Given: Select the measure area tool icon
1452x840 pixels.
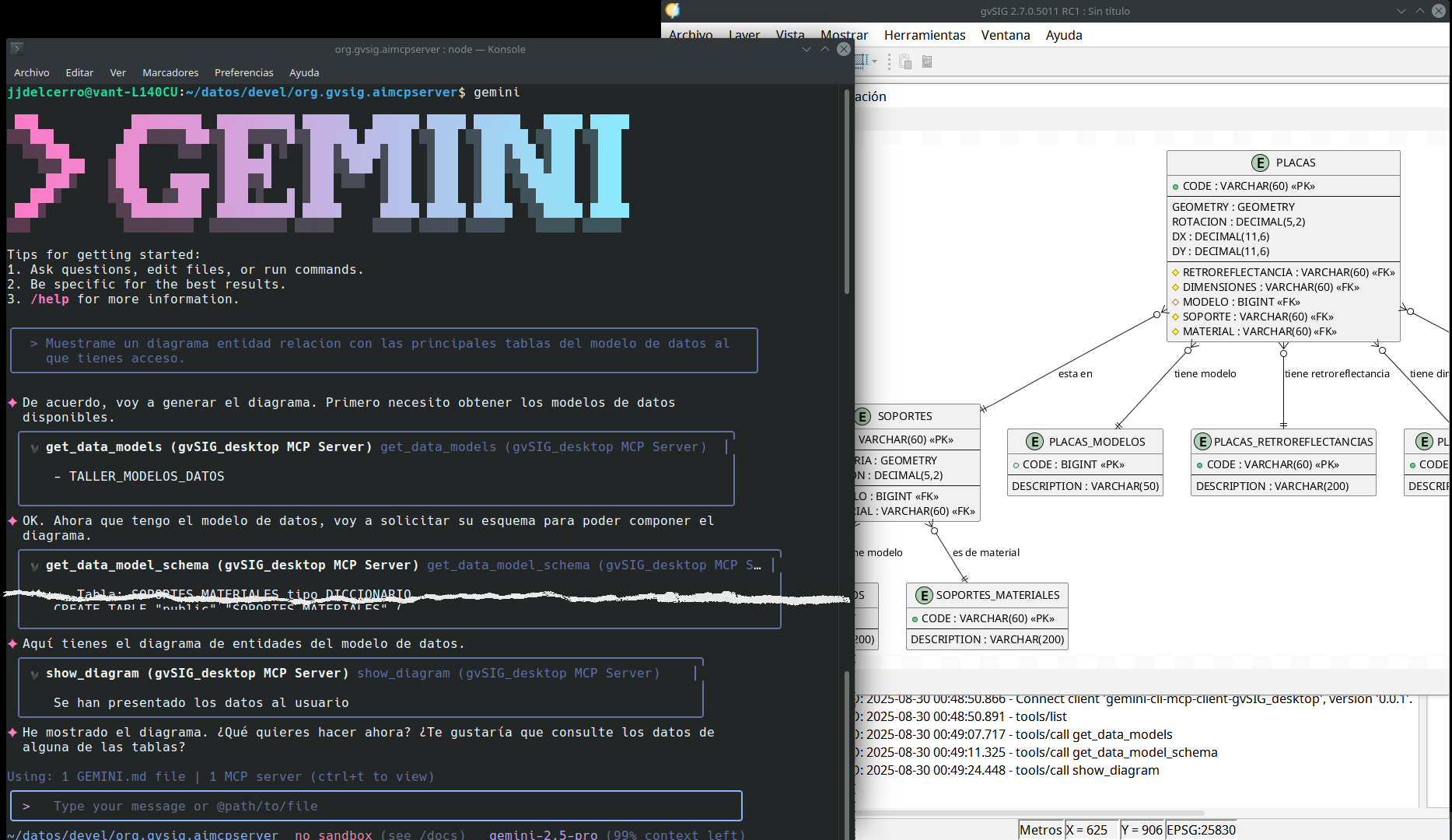Looking at the screenshot, I should (861, 61).
